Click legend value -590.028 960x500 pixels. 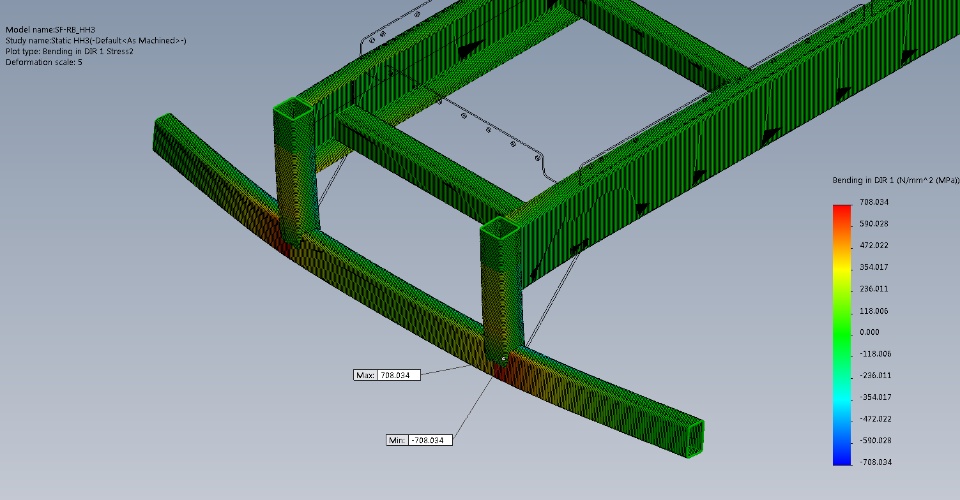875,441
